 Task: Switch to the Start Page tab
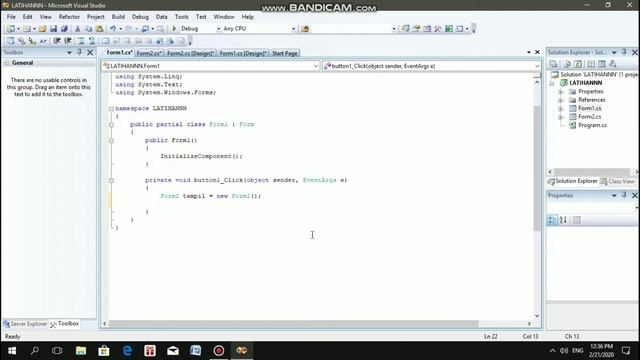[x=284, y=53]
